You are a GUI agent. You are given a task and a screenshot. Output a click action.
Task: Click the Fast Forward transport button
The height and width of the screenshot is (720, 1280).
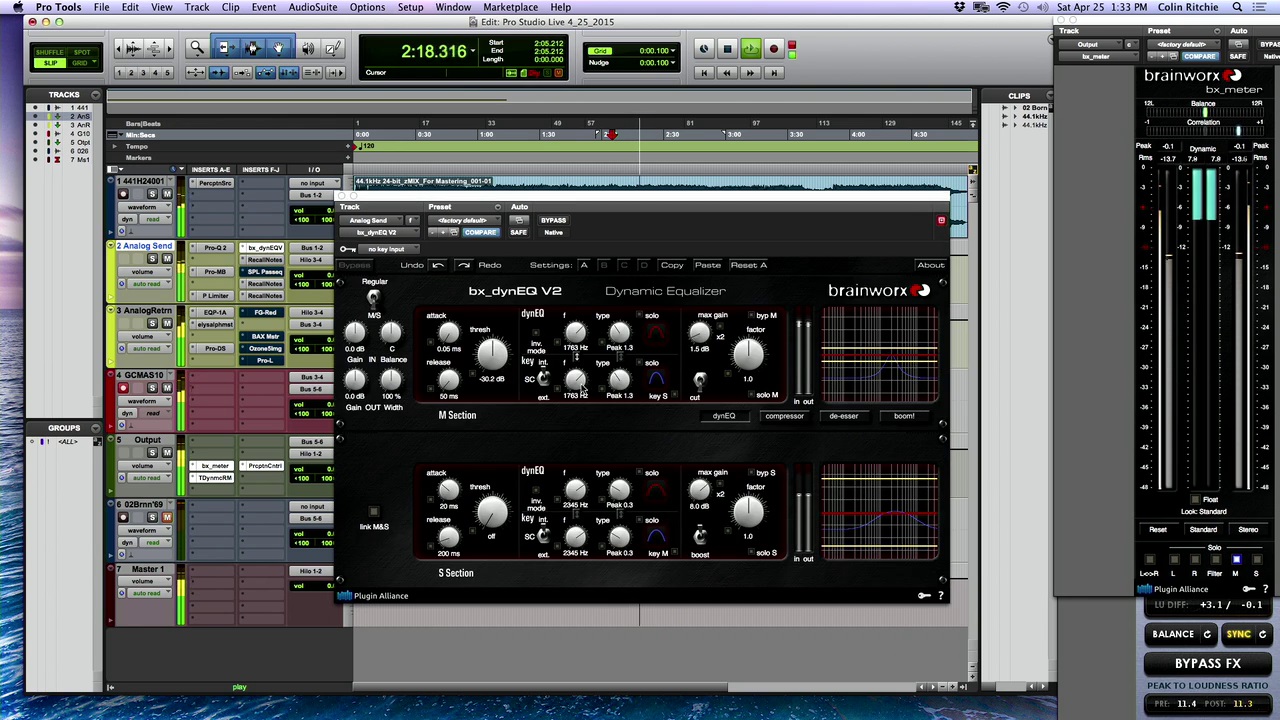click(750, 72)
